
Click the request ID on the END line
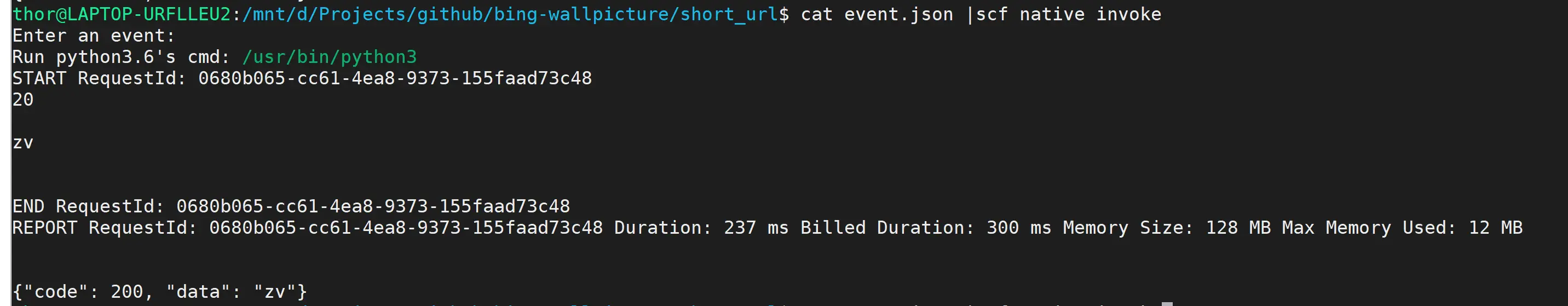tap(373, 206)
